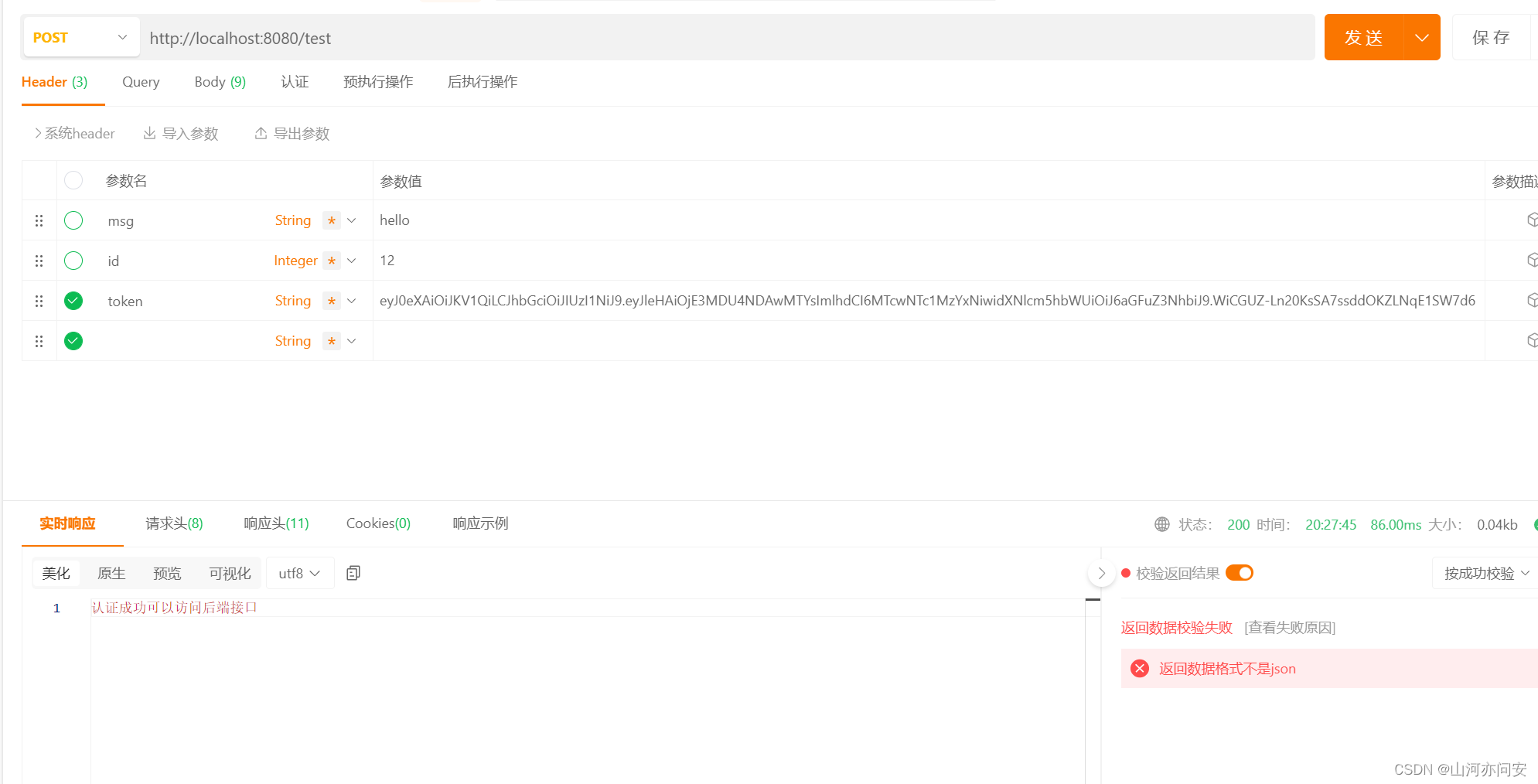The width and height of the screenshot is (1538, 784).
Task: Copy the response with the copy icon
Action: point(353,573)
